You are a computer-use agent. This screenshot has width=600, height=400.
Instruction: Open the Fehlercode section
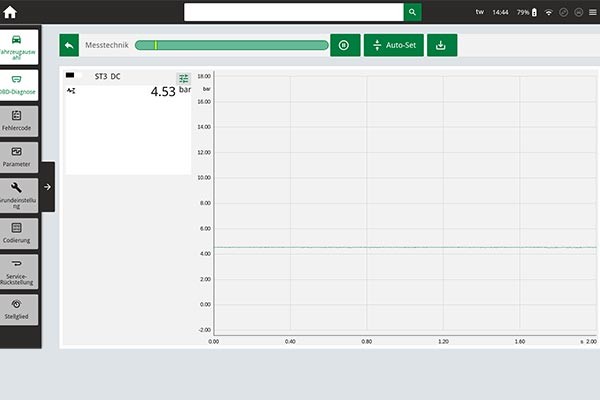[18, 121]
